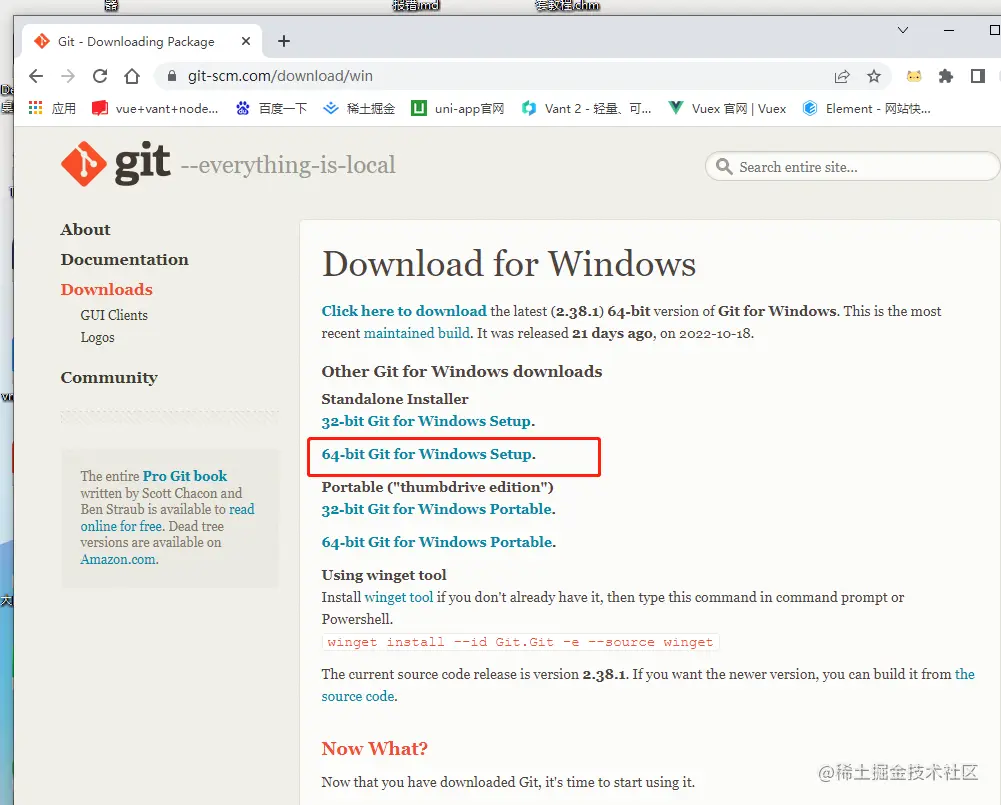Open the browser home page icon

pos(132,76)
